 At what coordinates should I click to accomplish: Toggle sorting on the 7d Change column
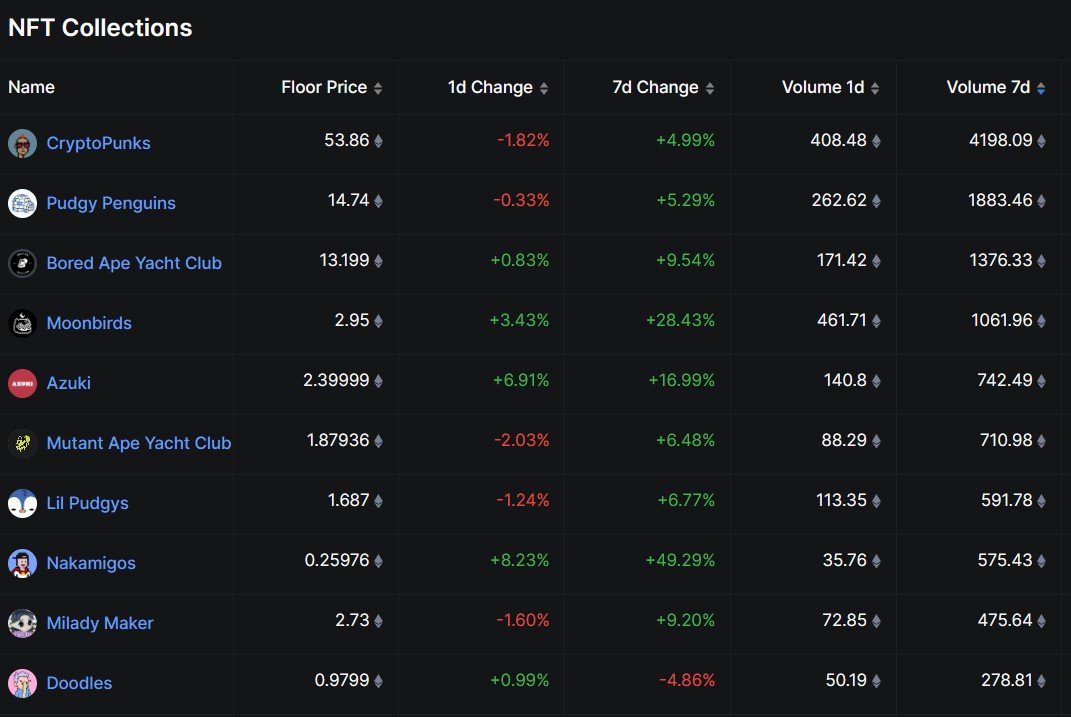712,87
